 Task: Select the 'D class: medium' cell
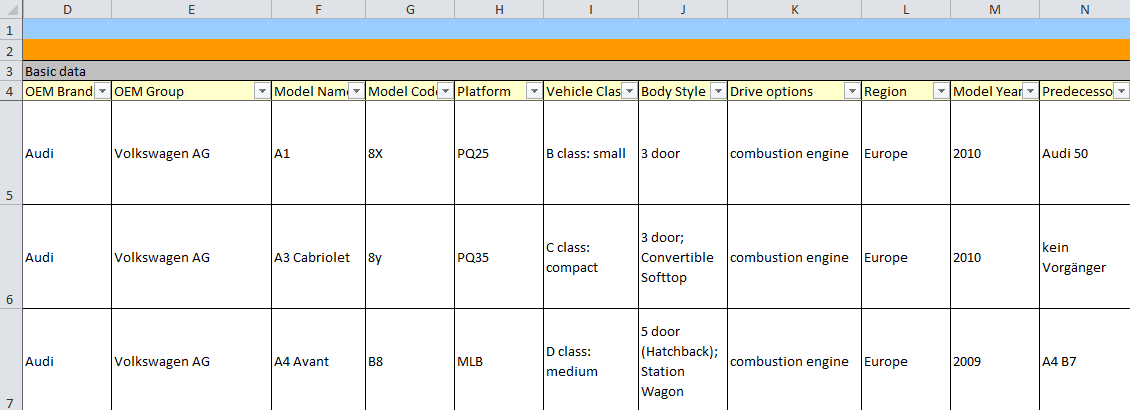pyautogui.click(x=591, y=360)
